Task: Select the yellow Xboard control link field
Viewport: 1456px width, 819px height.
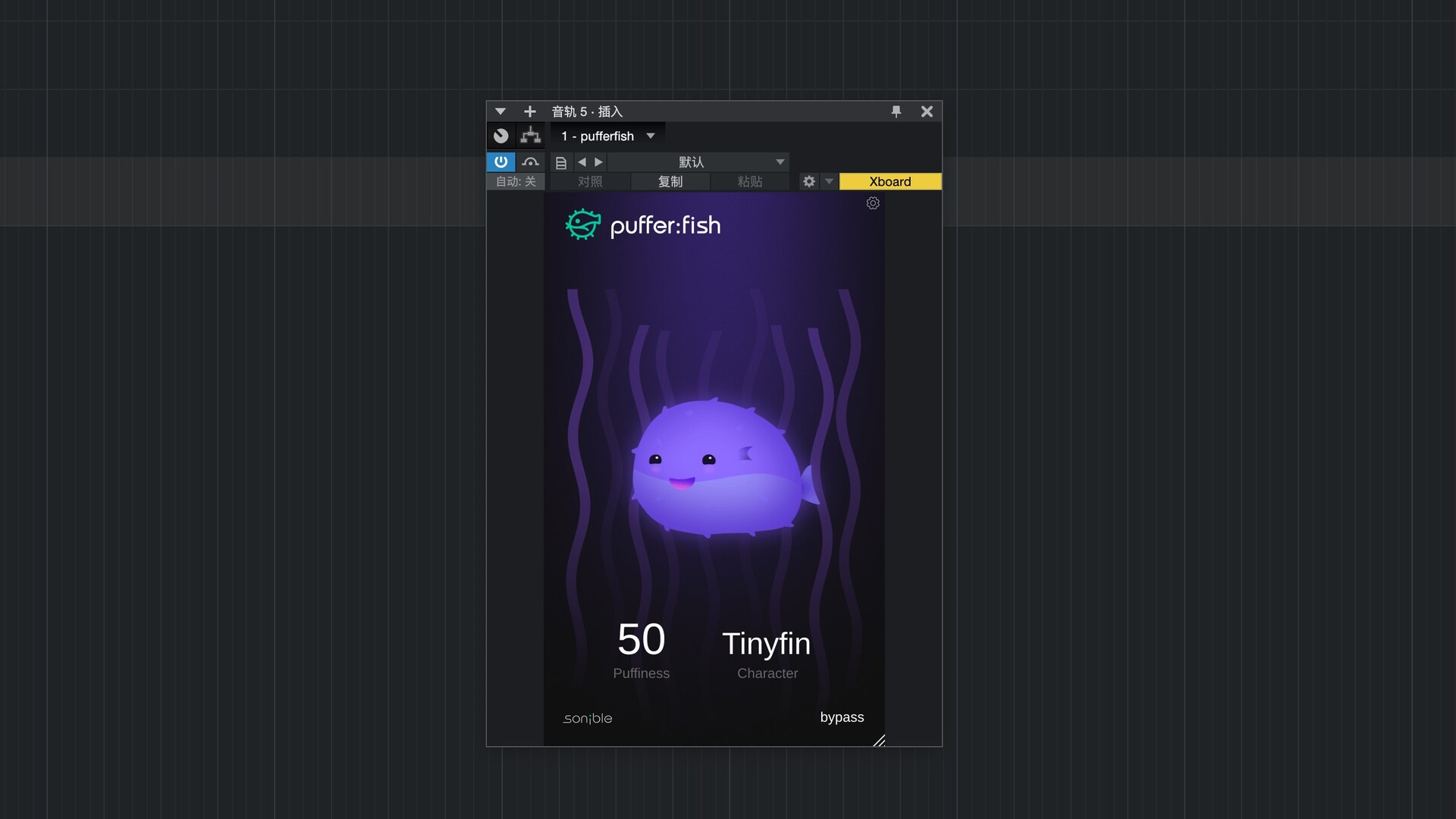Action: tap(890, 181)
